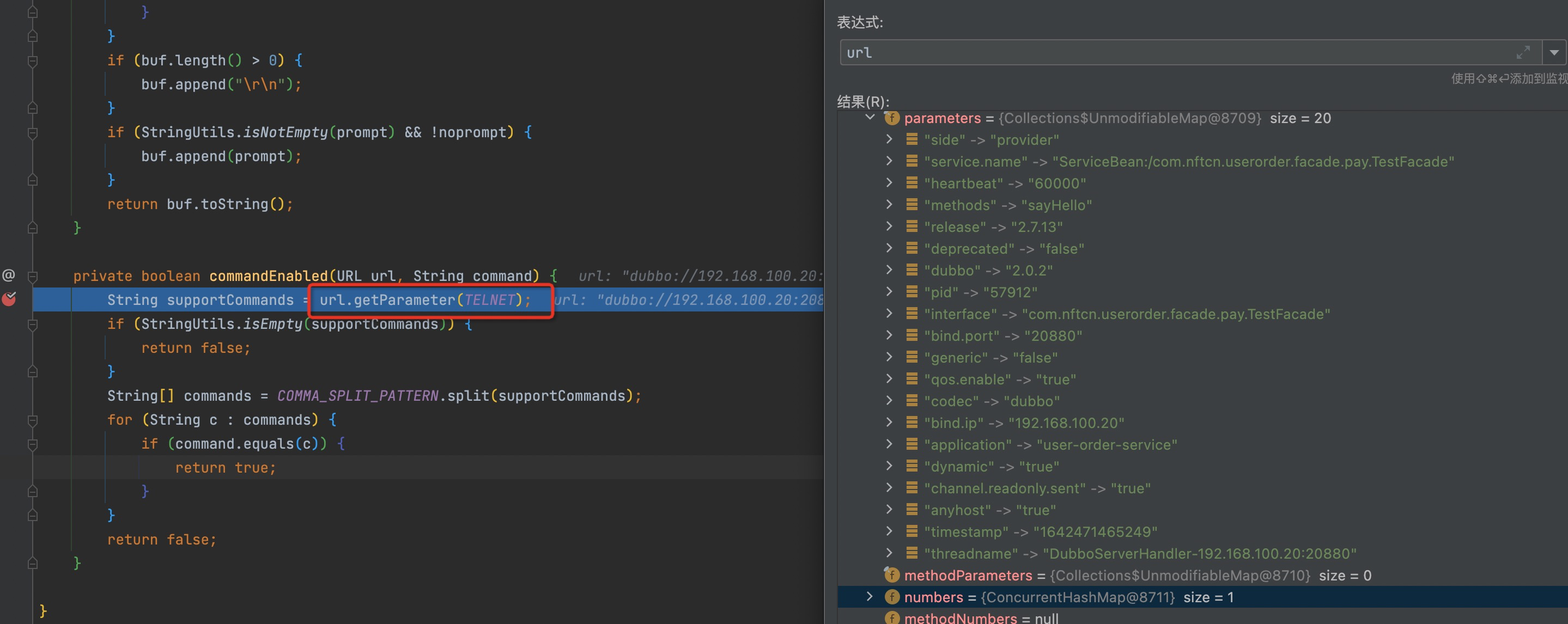Click the COMMA_SPLIT_PATTERN constant reference
Image resolution: width=1568 pixels, height=624 pixels.
(357, 396)
